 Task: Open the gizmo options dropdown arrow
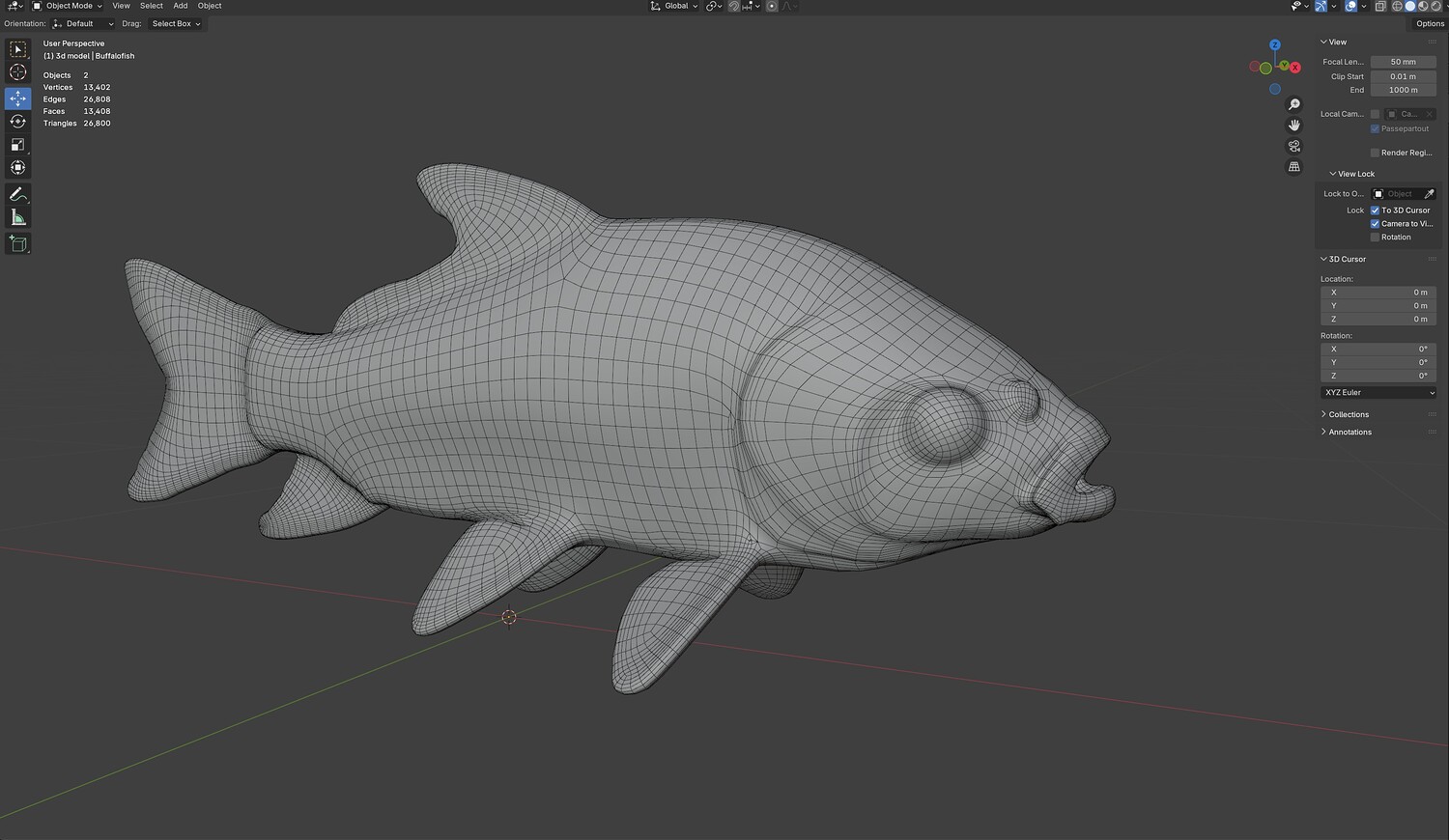pyautogui.click(x=1334, y=6)
